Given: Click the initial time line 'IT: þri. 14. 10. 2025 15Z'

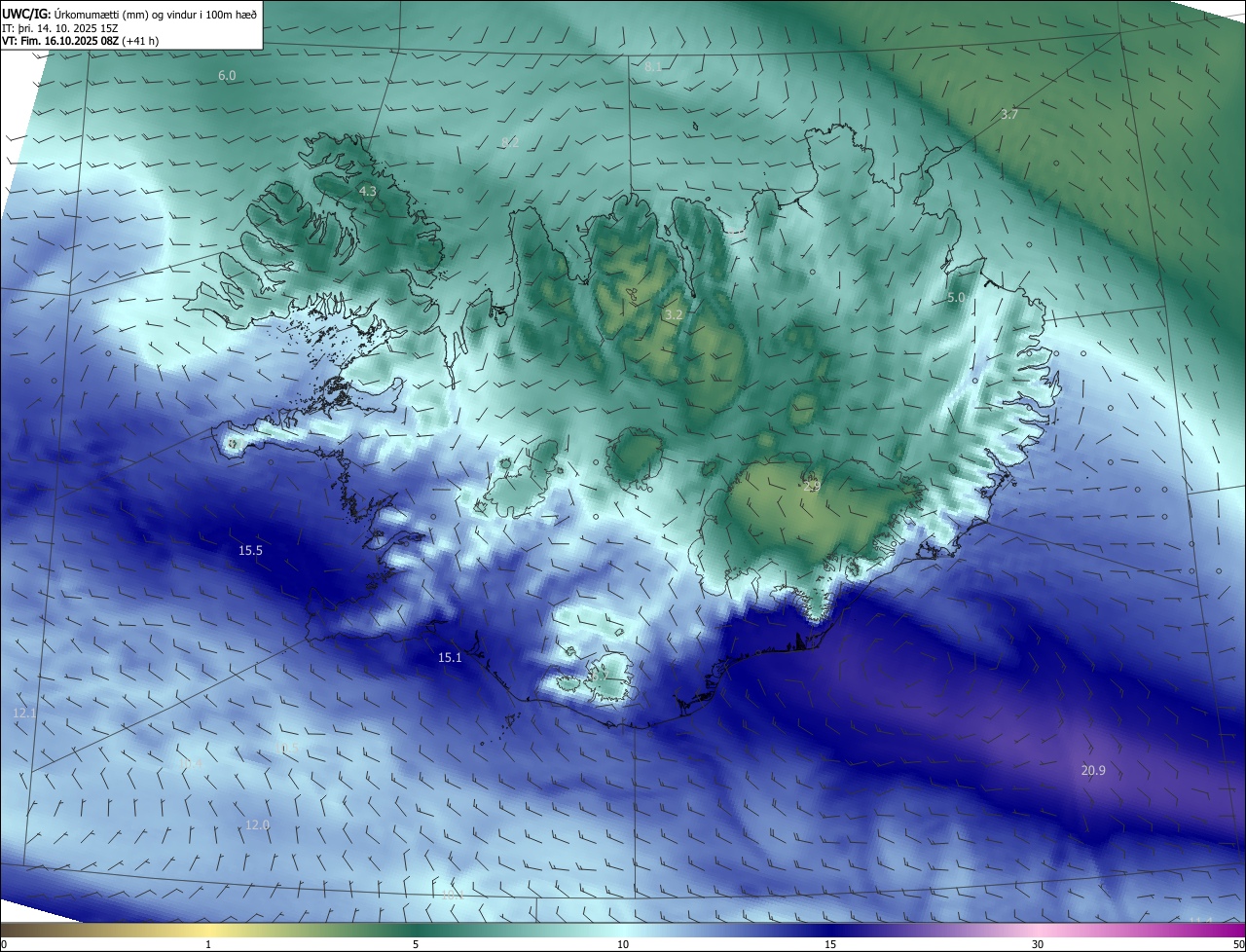Looking at the screenshot, I should coord(60,28).
